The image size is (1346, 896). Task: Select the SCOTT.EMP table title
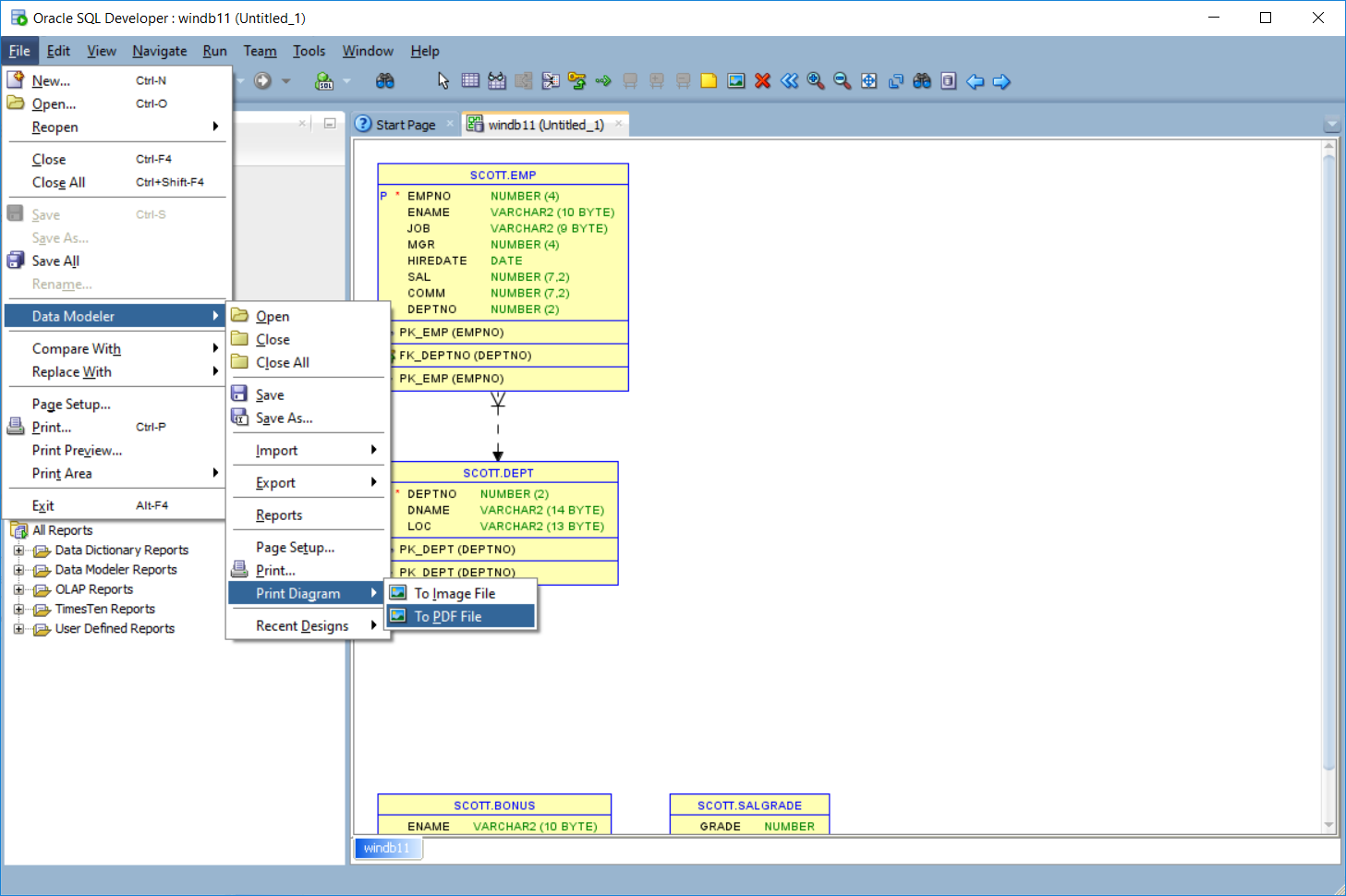[x=503, y=175]
